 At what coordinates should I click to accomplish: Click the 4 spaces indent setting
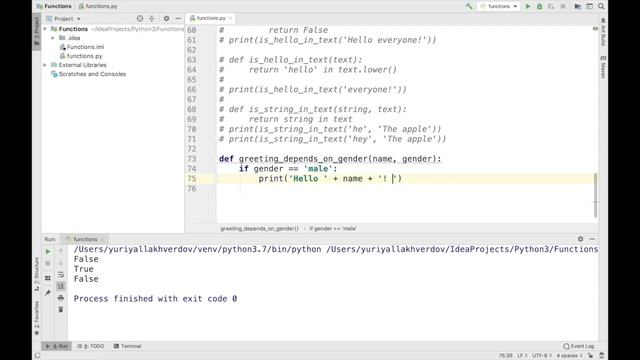569,356
